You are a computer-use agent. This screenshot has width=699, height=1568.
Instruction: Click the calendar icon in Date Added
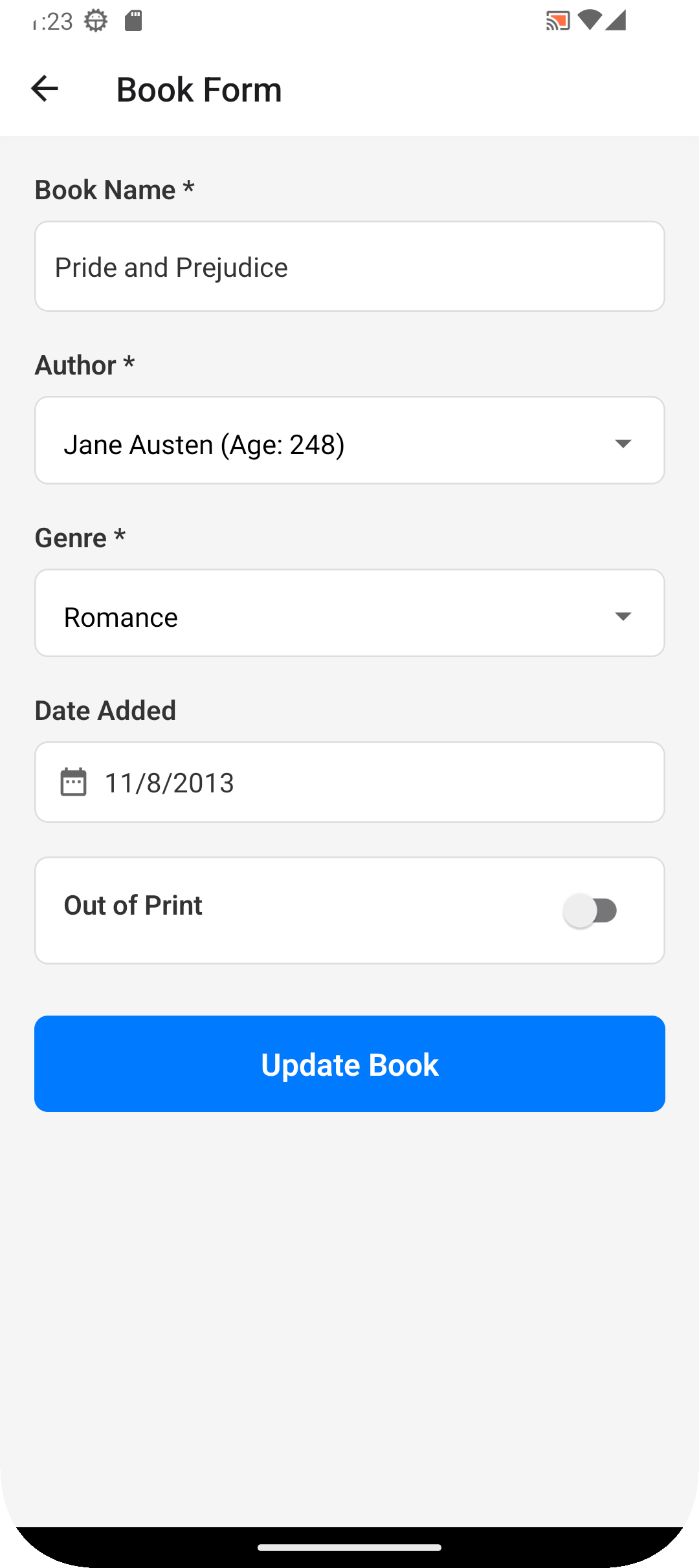[x=73, y=782]
